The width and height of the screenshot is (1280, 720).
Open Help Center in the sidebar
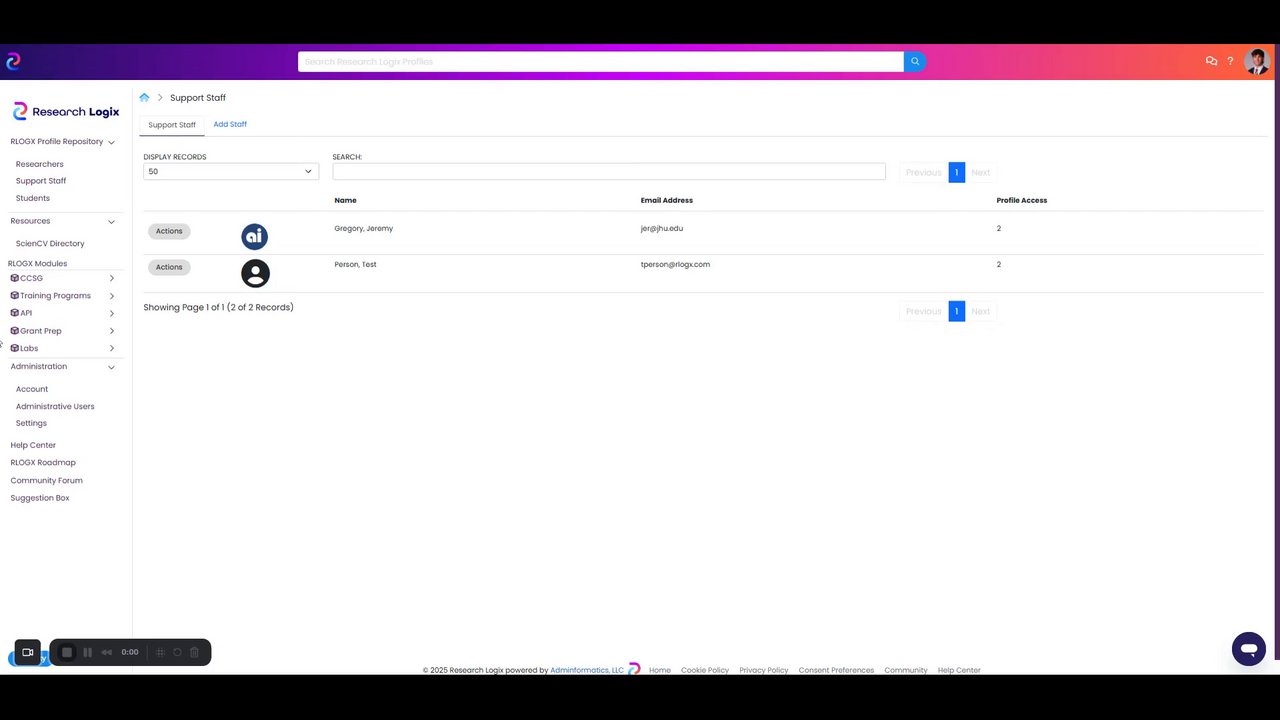click(33, 445)
